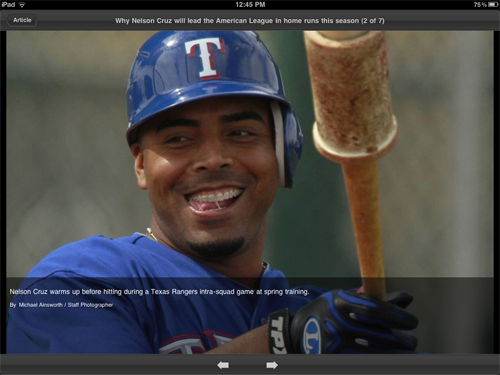Tap the spring training caption text
500x375 pixels.
click(x=159, y=292)
